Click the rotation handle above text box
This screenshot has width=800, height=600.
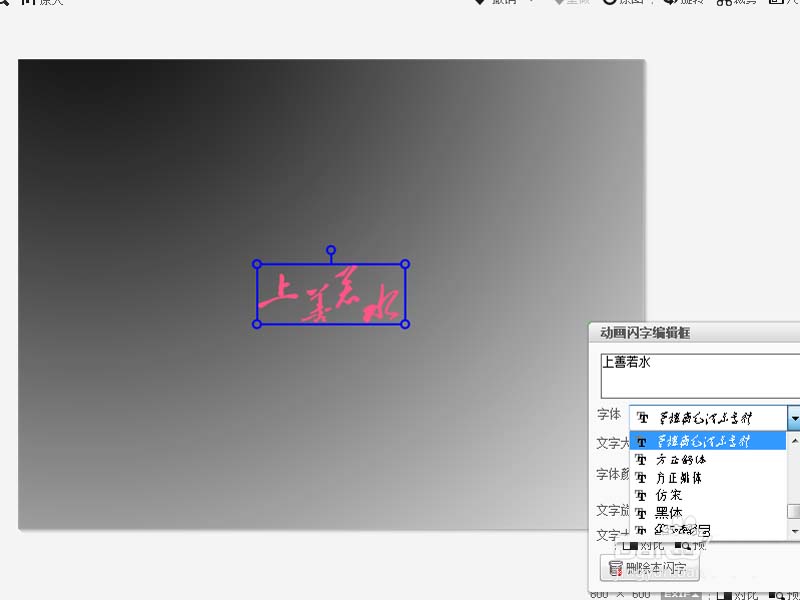[x=331, y=251]
